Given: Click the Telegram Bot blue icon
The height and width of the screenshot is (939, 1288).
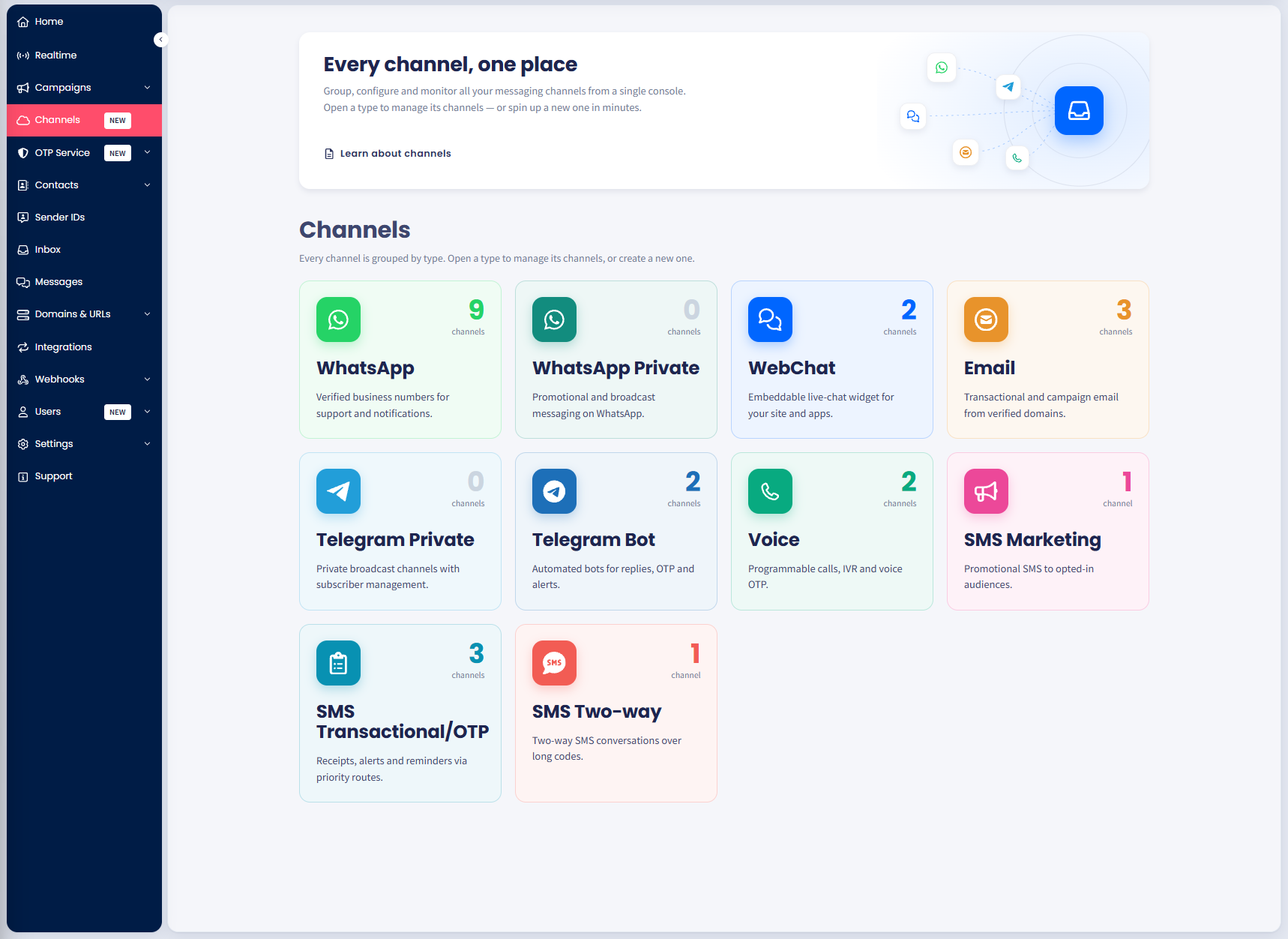Looking at the screenshot, I should (554, 491).
